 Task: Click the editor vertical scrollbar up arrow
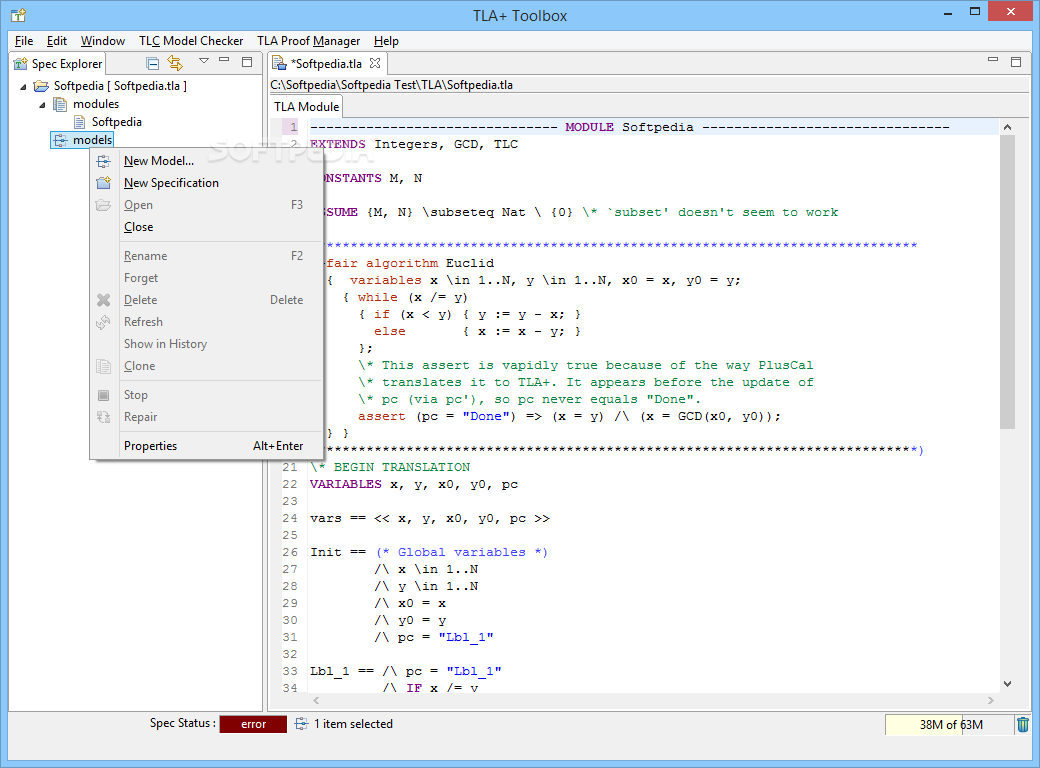[1008, 127]
